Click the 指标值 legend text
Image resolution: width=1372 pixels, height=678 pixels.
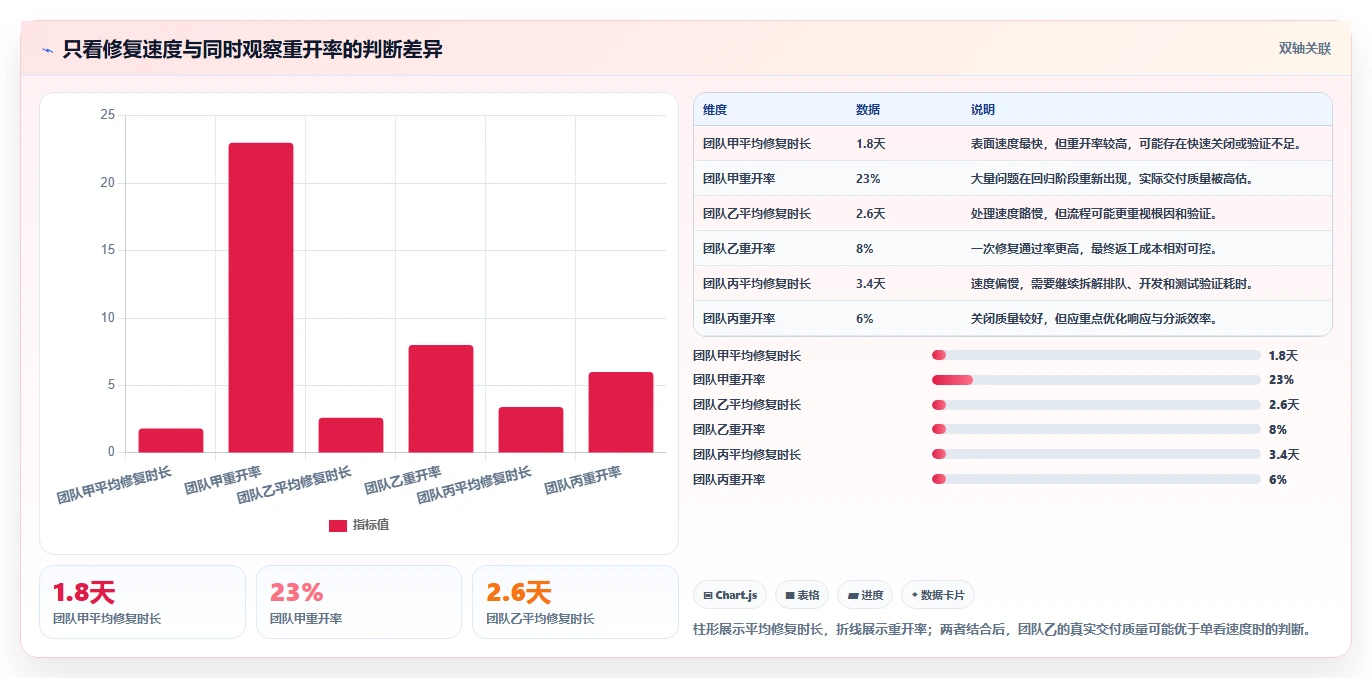(370, 525)
